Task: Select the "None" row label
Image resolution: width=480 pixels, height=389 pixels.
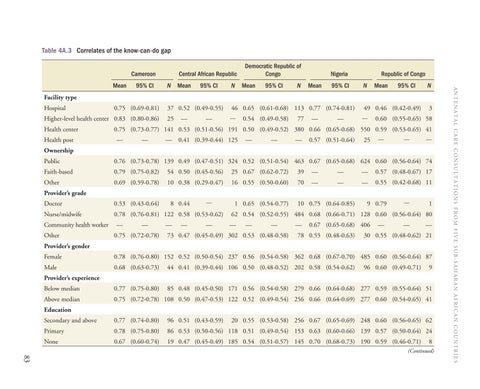Action: (x=51, y=342)
